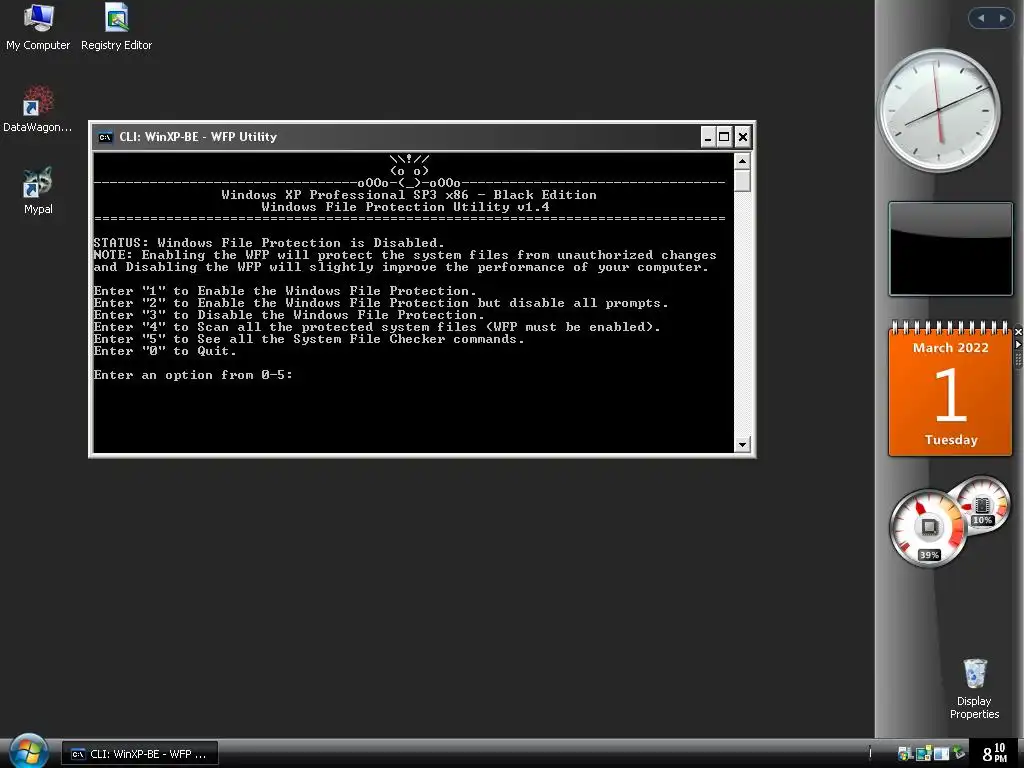
Task: Close the calendar gadget with X
Action: [x=1018, y=332]
